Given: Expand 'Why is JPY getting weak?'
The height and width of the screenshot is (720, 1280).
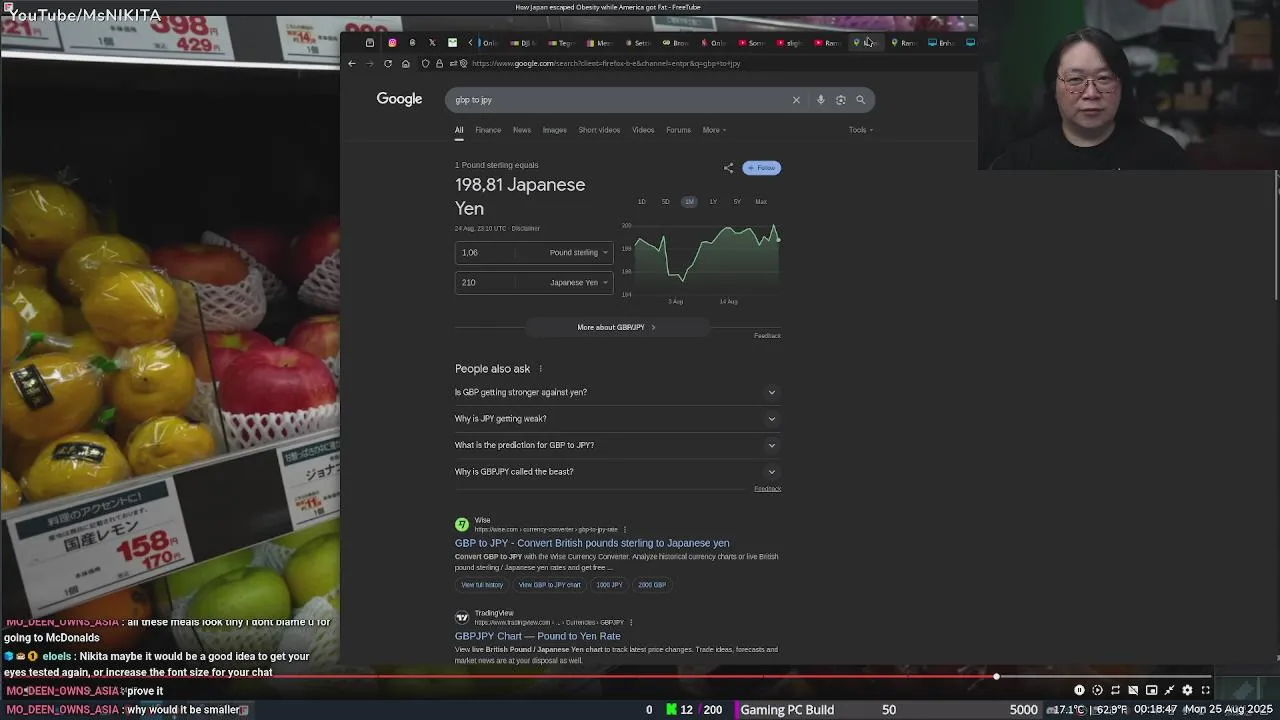Looking at the screenshot, I should click(617, 419).
